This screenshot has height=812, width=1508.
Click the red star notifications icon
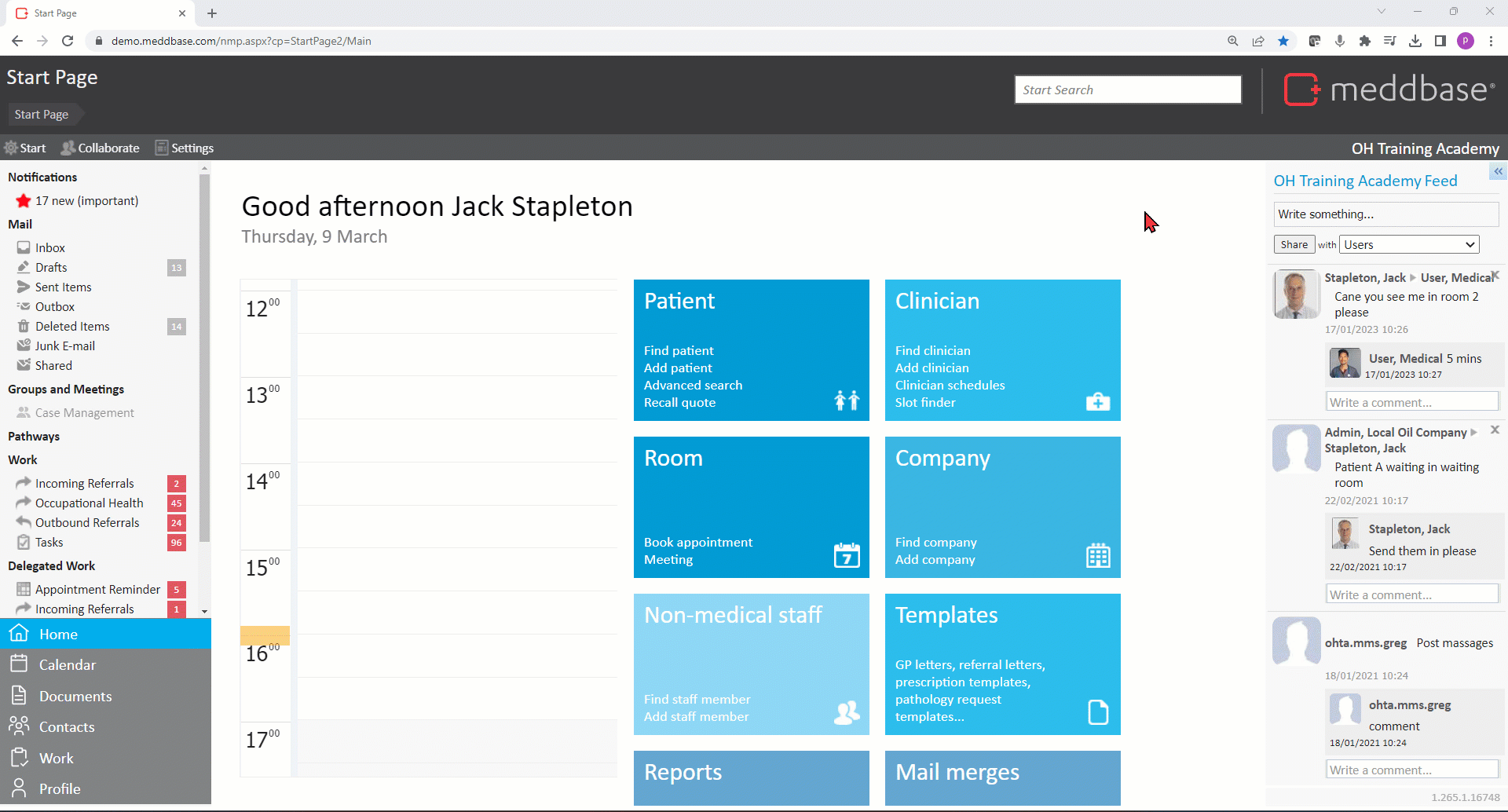[x=24, y=201]
